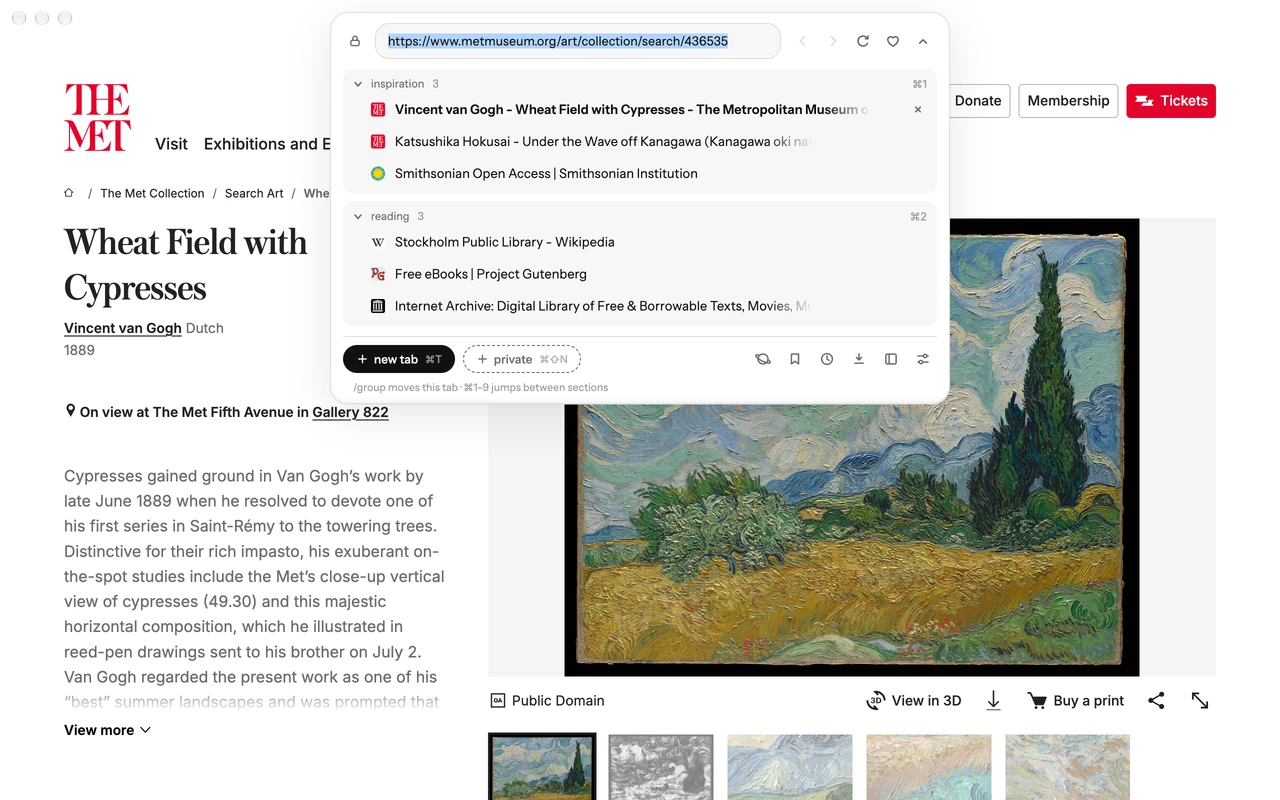Click the new tab button

coord(399,359)
